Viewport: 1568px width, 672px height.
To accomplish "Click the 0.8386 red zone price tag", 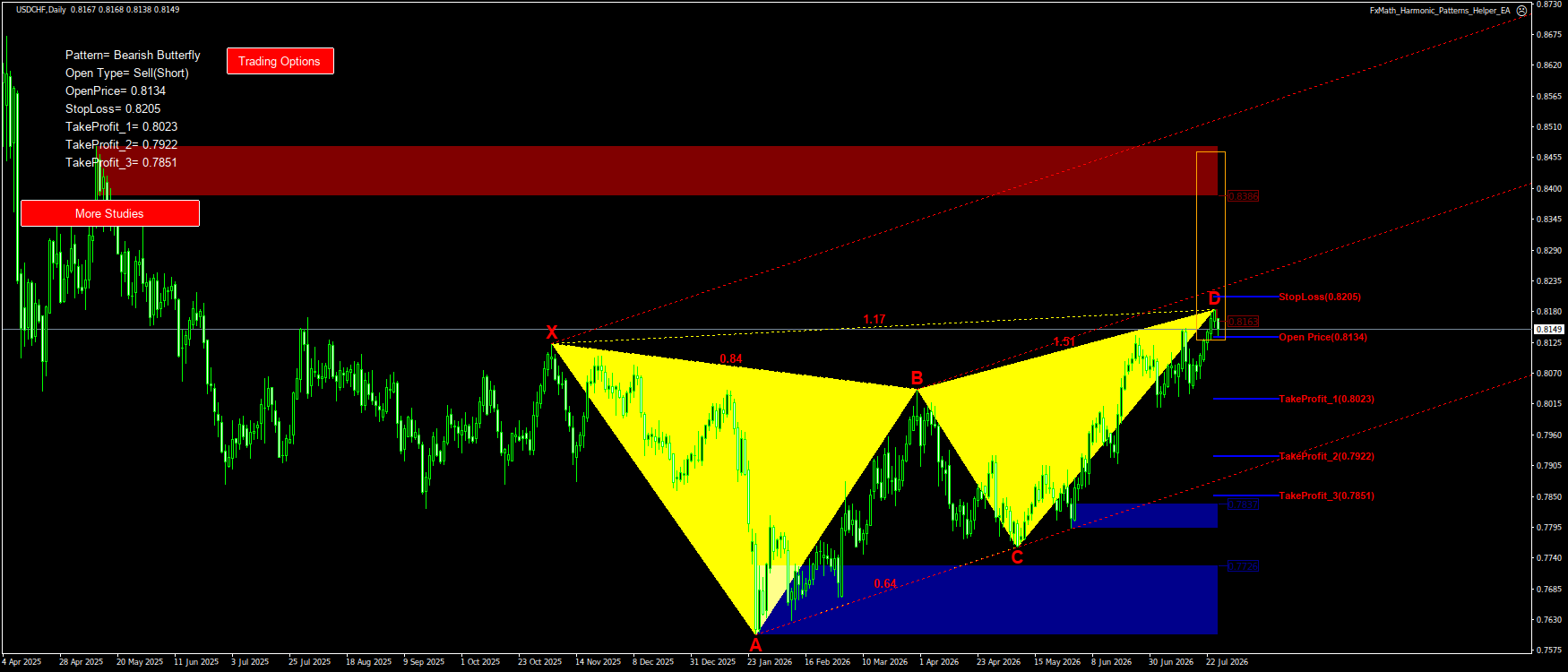I will (1244, 196).
